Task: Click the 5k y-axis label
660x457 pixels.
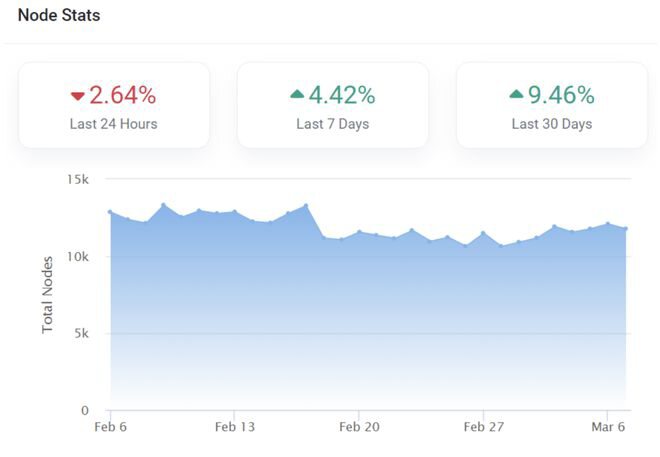Action: pyautogui.click(x=82, y=334)
